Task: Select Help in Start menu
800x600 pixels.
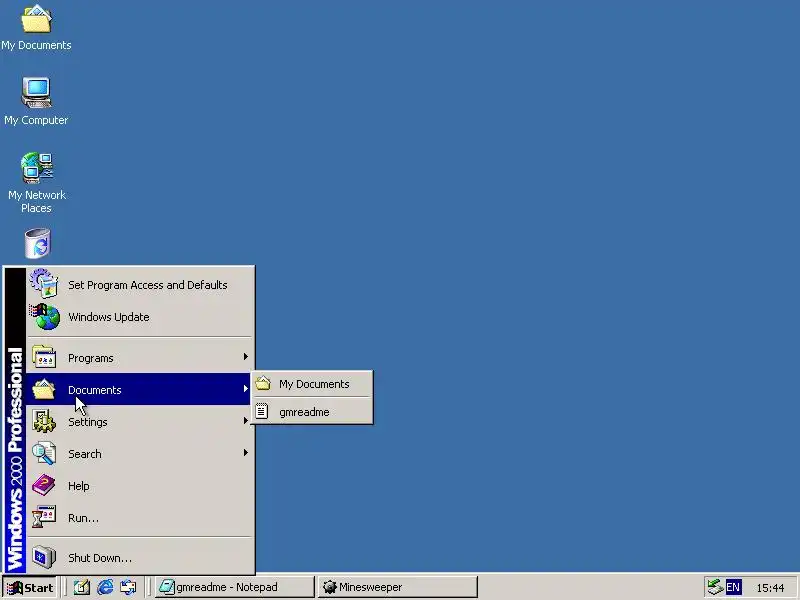Action: (139, 486)
